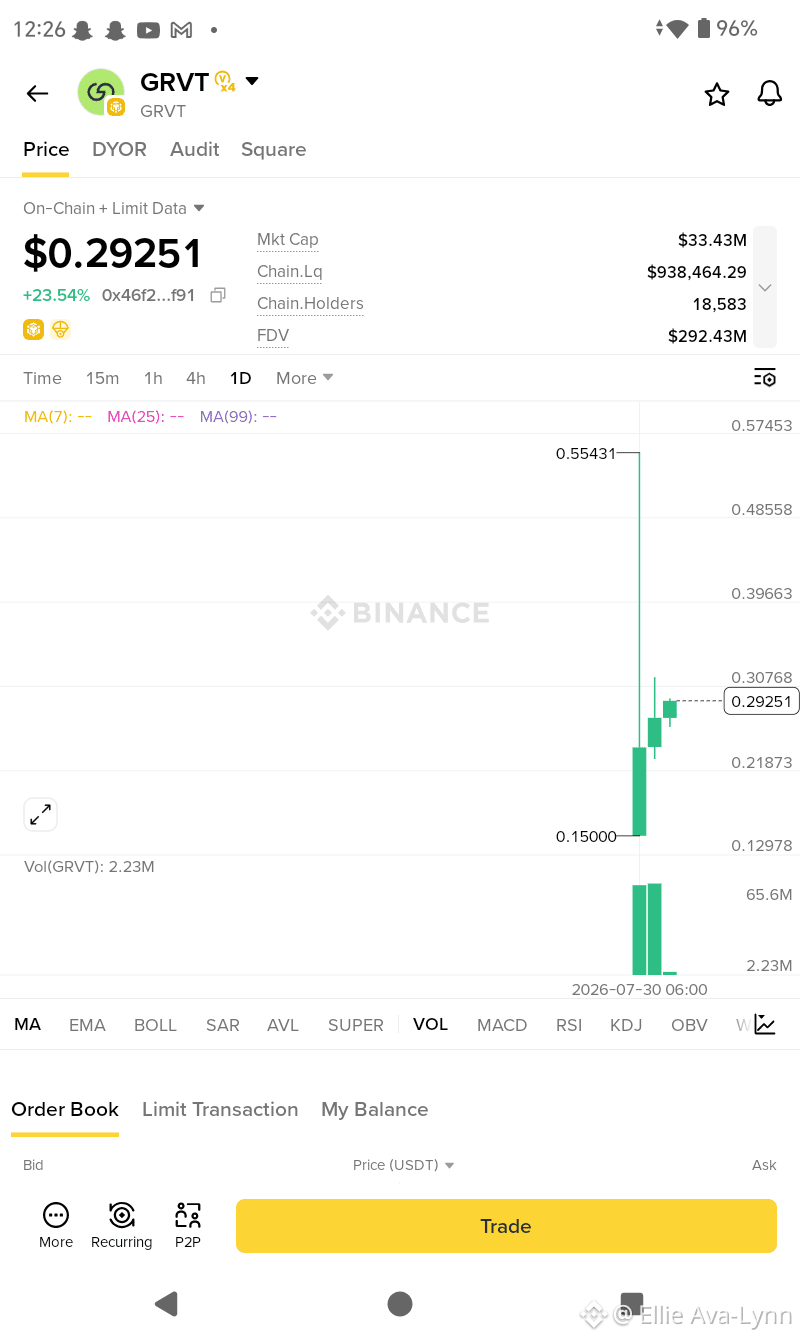This screenshot has width=800, height=1340.
Task: Open P2P trading icon
Action: coord(188,1226)
